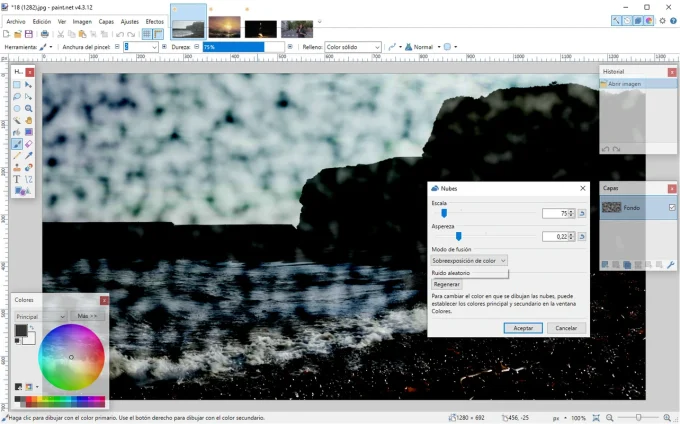Open the Capas menu
The height and width of the screenshot is (424, 680).
[x=106, y=21]
